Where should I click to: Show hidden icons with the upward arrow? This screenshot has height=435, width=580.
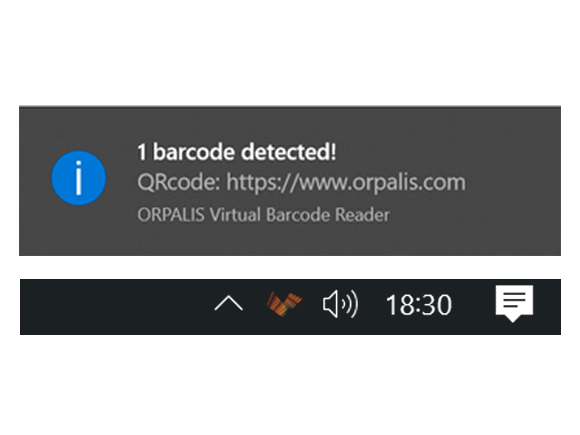(x=229, y=303)
